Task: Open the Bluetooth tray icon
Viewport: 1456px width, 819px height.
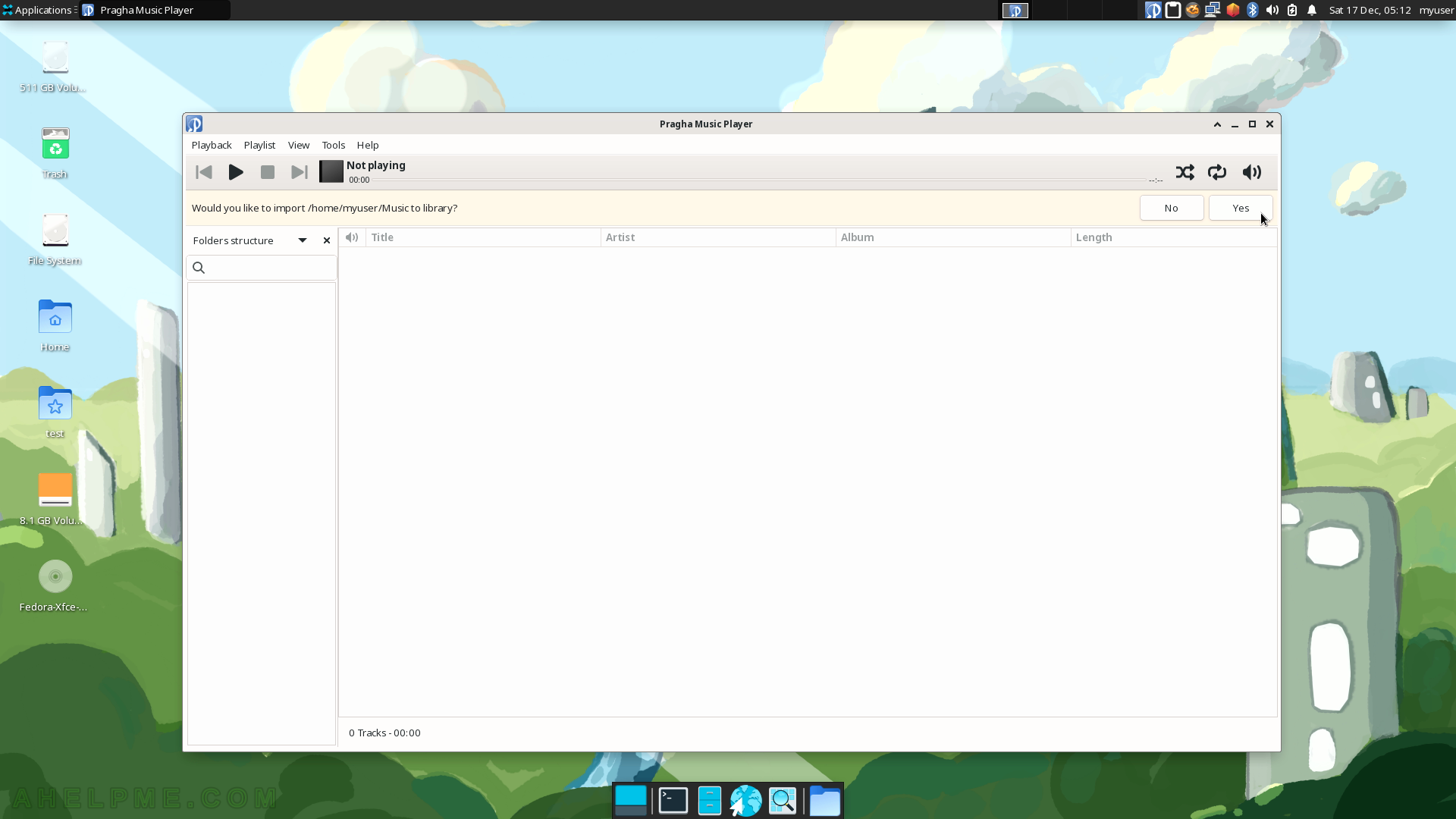Action: (1253, 10)
